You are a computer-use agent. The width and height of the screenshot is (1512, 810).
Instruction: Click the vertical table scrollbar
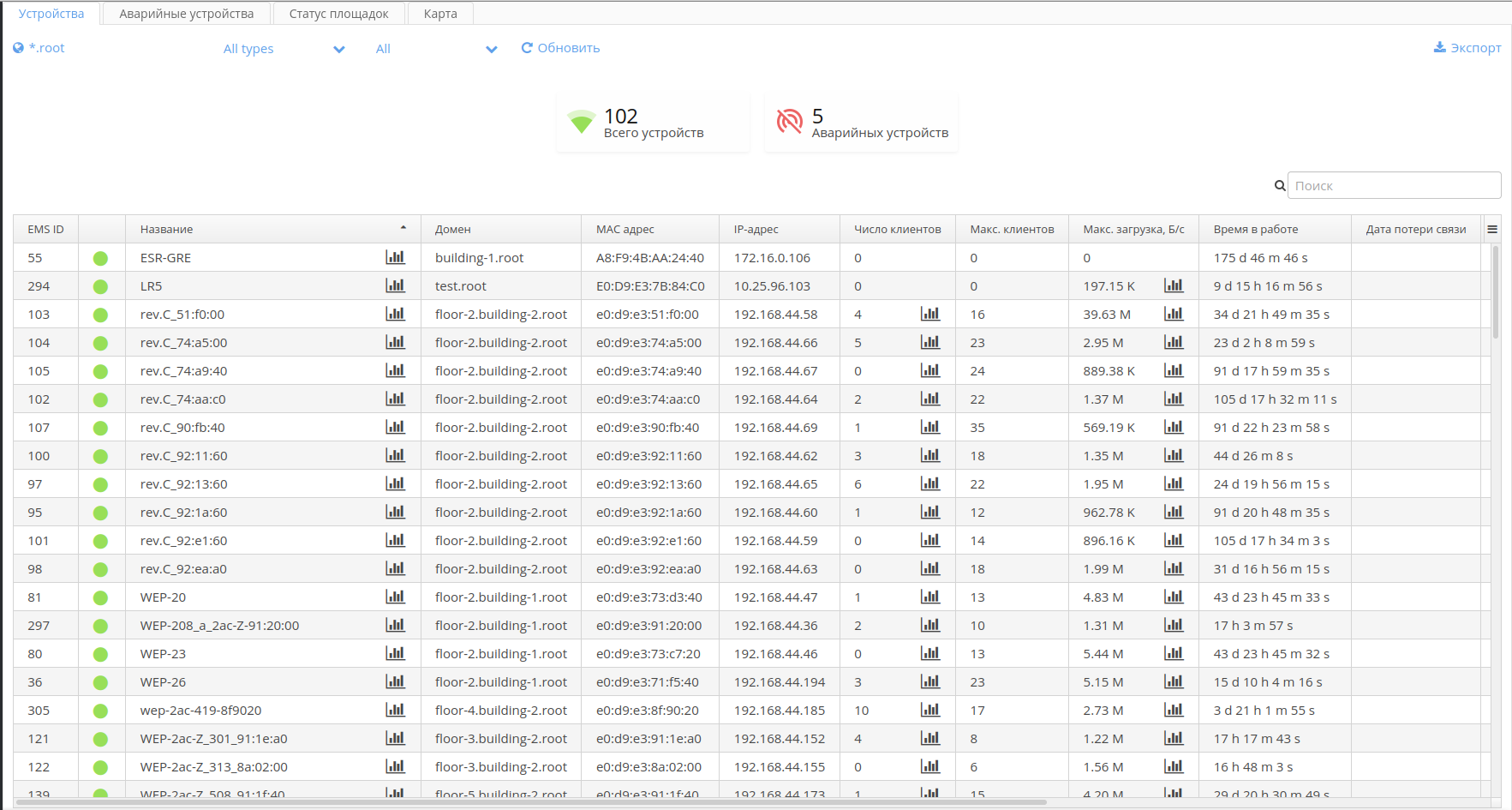[x=1496, y=292]
